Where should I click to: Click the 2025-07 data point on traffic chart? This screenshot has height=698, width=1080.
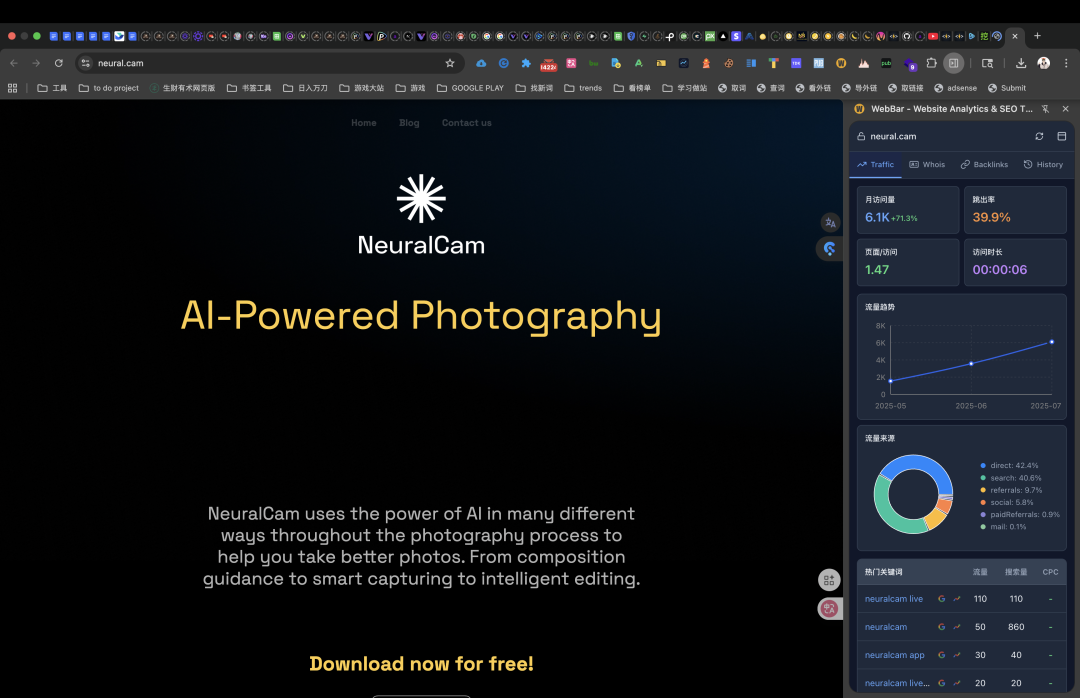1051,342
